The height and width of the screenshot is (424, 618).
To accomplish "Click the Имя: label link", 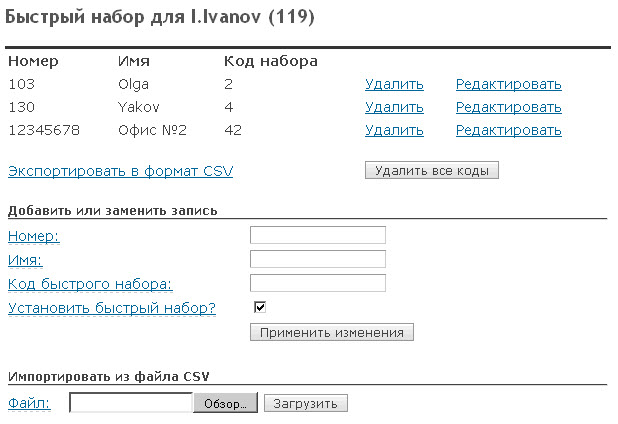I will [25, 260].
